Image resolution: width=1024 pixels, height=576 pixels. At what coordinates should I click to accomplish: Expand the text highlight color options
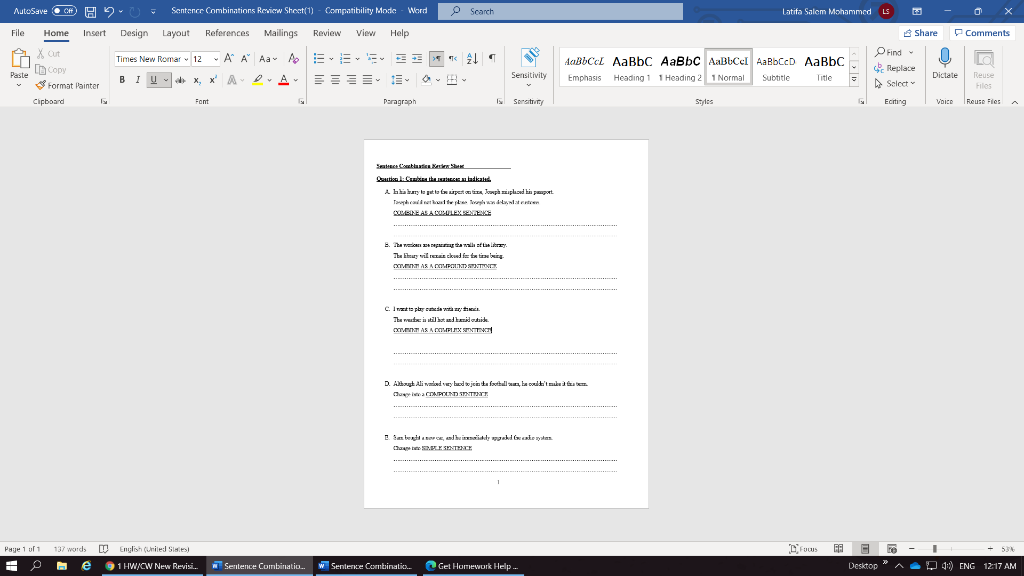coord(269,79)
